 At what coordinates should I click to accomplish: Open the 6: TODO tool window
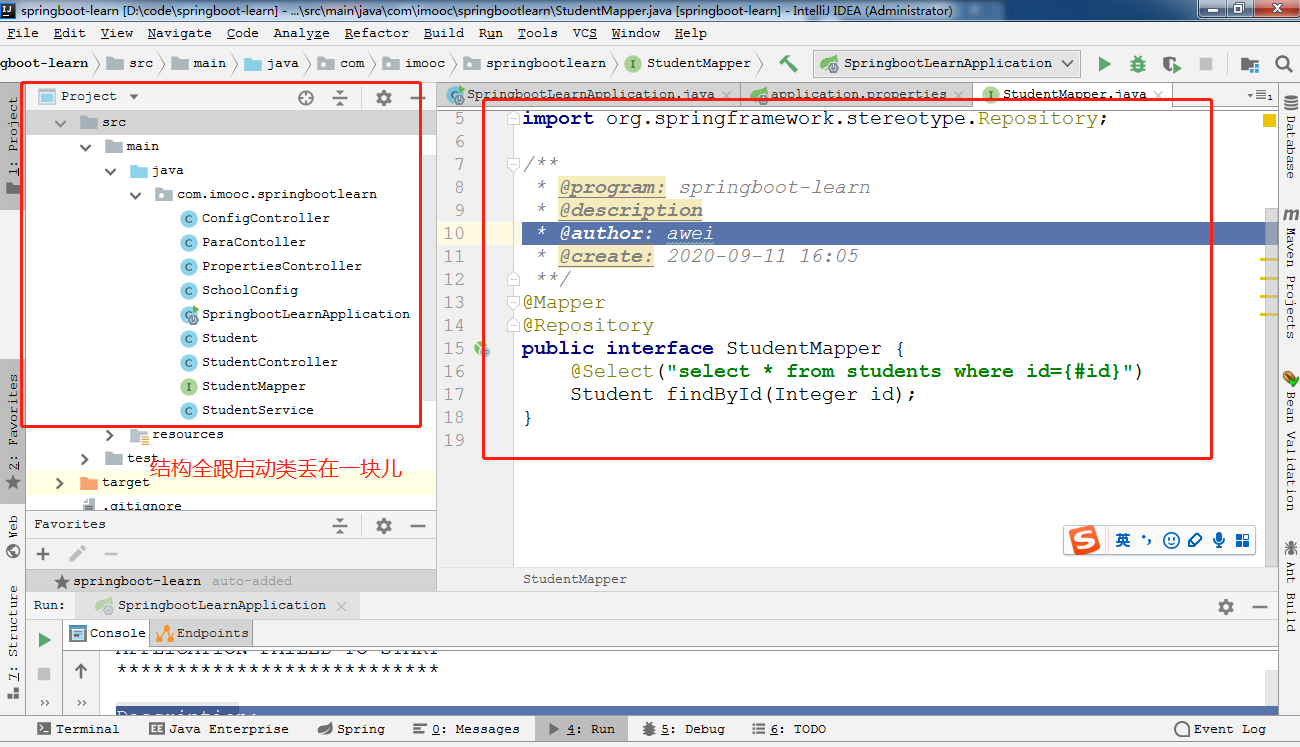coord(789,729)
